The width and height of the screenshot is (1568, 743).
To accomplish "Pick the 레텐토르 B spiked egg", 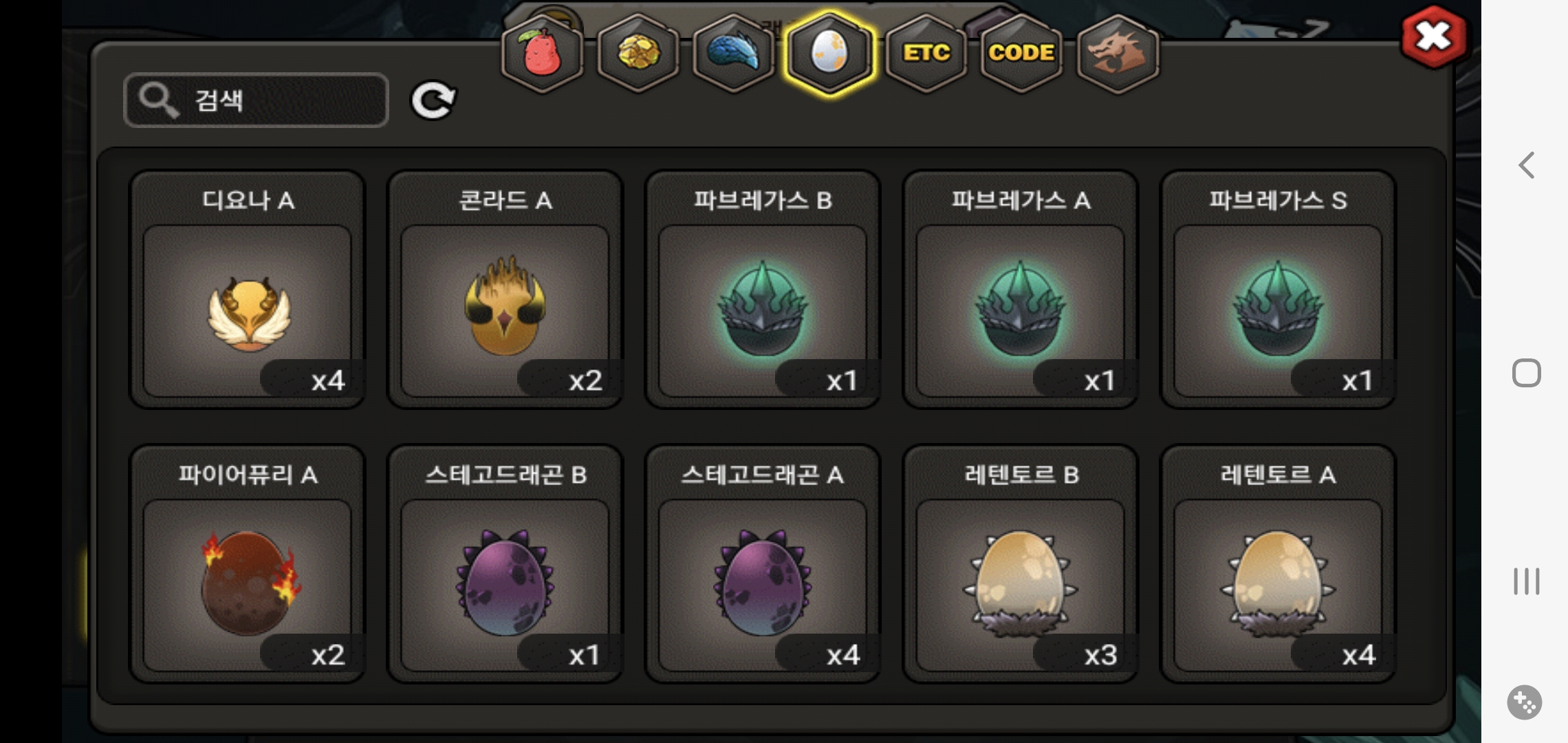I will [x=1021, y=564].
